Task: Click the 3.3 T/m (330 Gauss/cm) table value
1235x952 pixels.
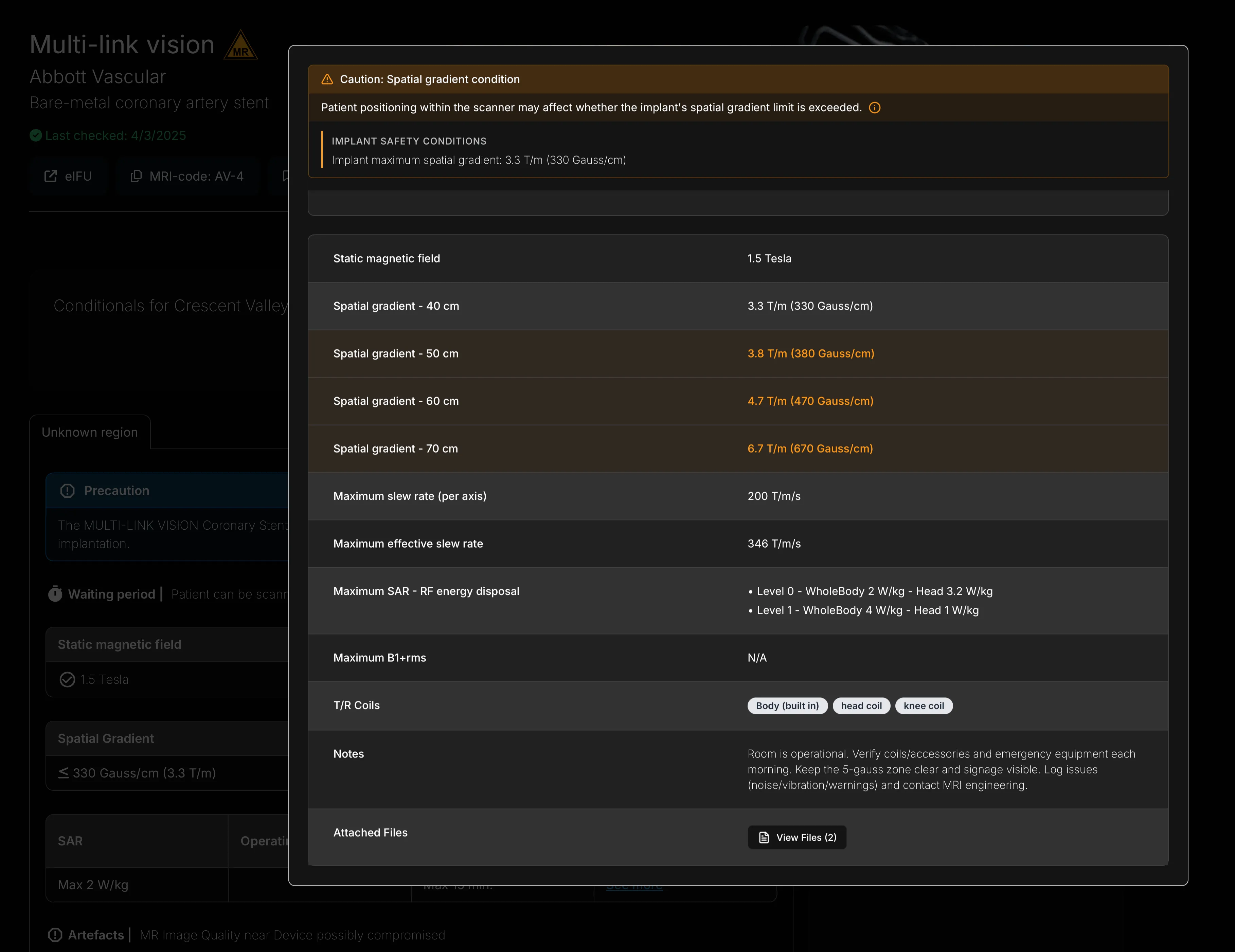Action: click(810, 306)
